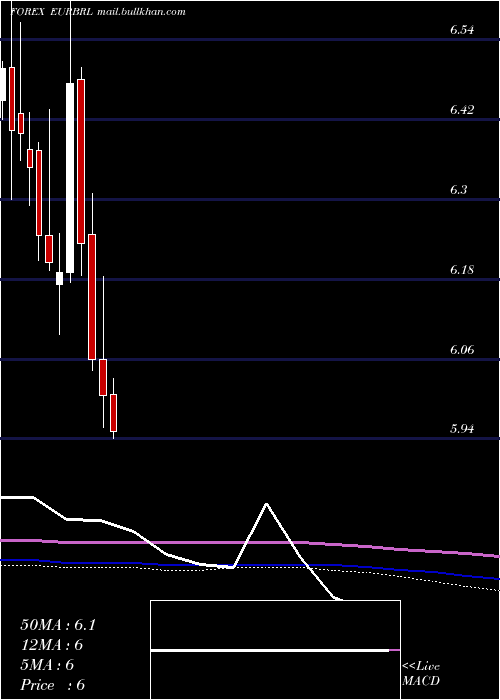Click the MACD box white horizontal line
The width and height of the screenshot is (500, 700).
(x=270, y=650)
